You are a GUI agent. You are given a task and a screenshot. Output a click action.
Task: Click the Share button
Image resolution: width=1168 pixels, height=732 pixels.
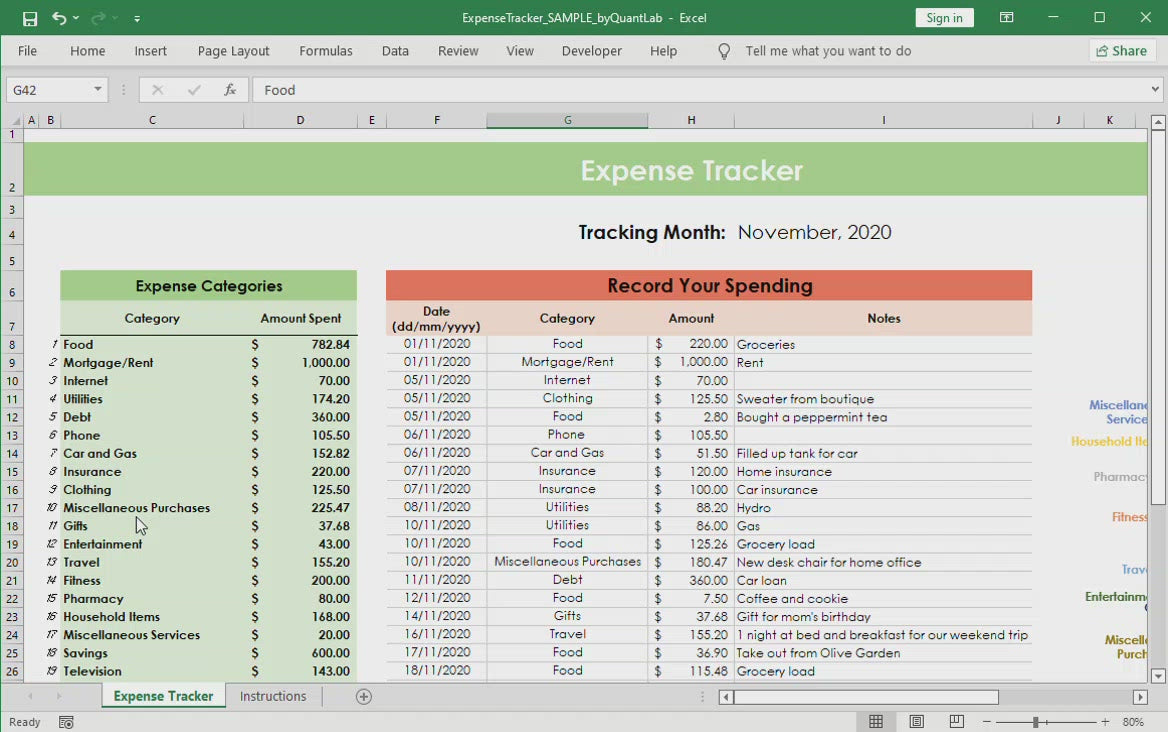(1121, 51)
